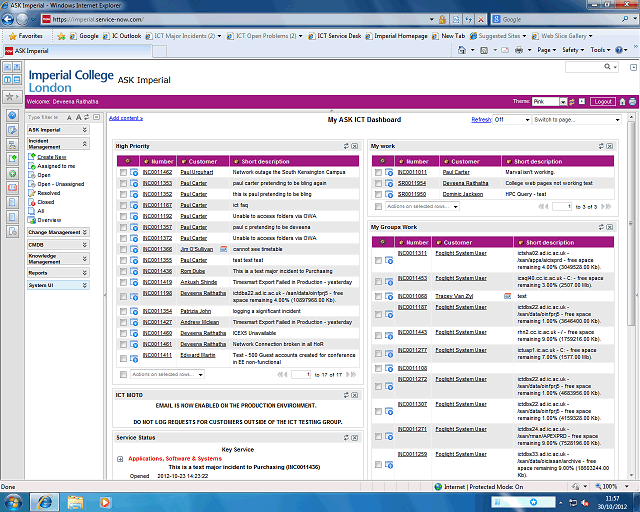Tick the checkbox for incident INC0011353
The width and height of the screenshot is (640, 512).
coord(123,183)
